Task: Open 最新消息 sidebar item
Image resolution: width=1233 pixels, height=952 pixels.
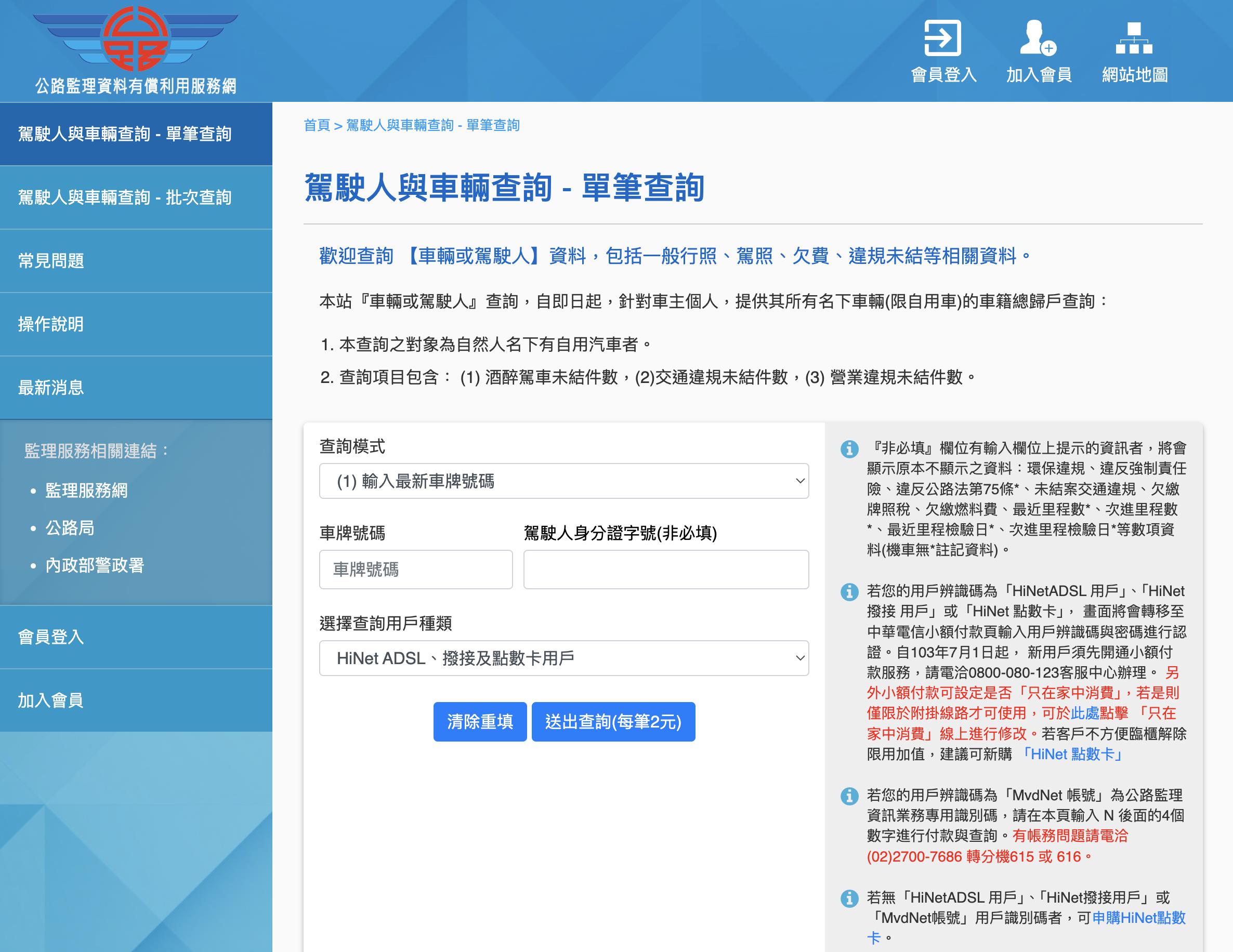Action: tap(51, 388)
